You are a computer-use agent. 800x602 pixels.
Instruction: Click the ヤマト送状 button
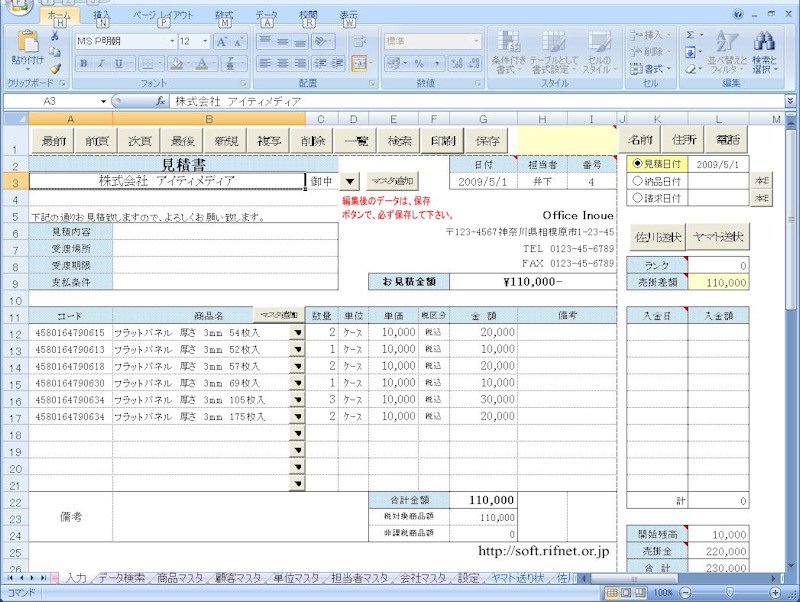[x=718, y=237]
